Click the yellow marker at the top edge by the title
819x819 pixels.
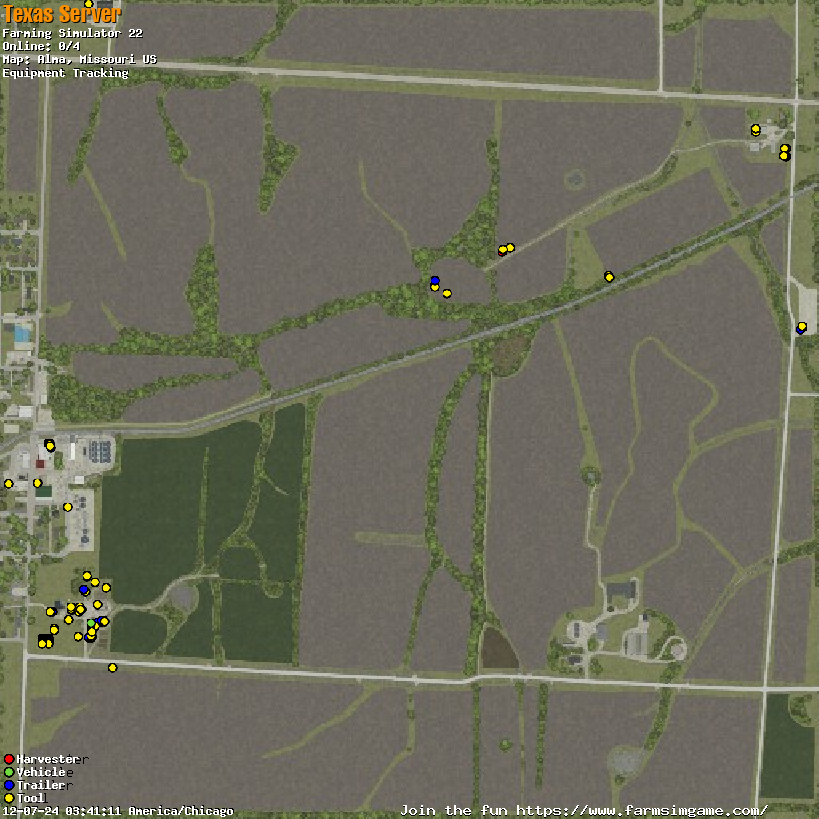pyautogui.click(x=88, y=4)
